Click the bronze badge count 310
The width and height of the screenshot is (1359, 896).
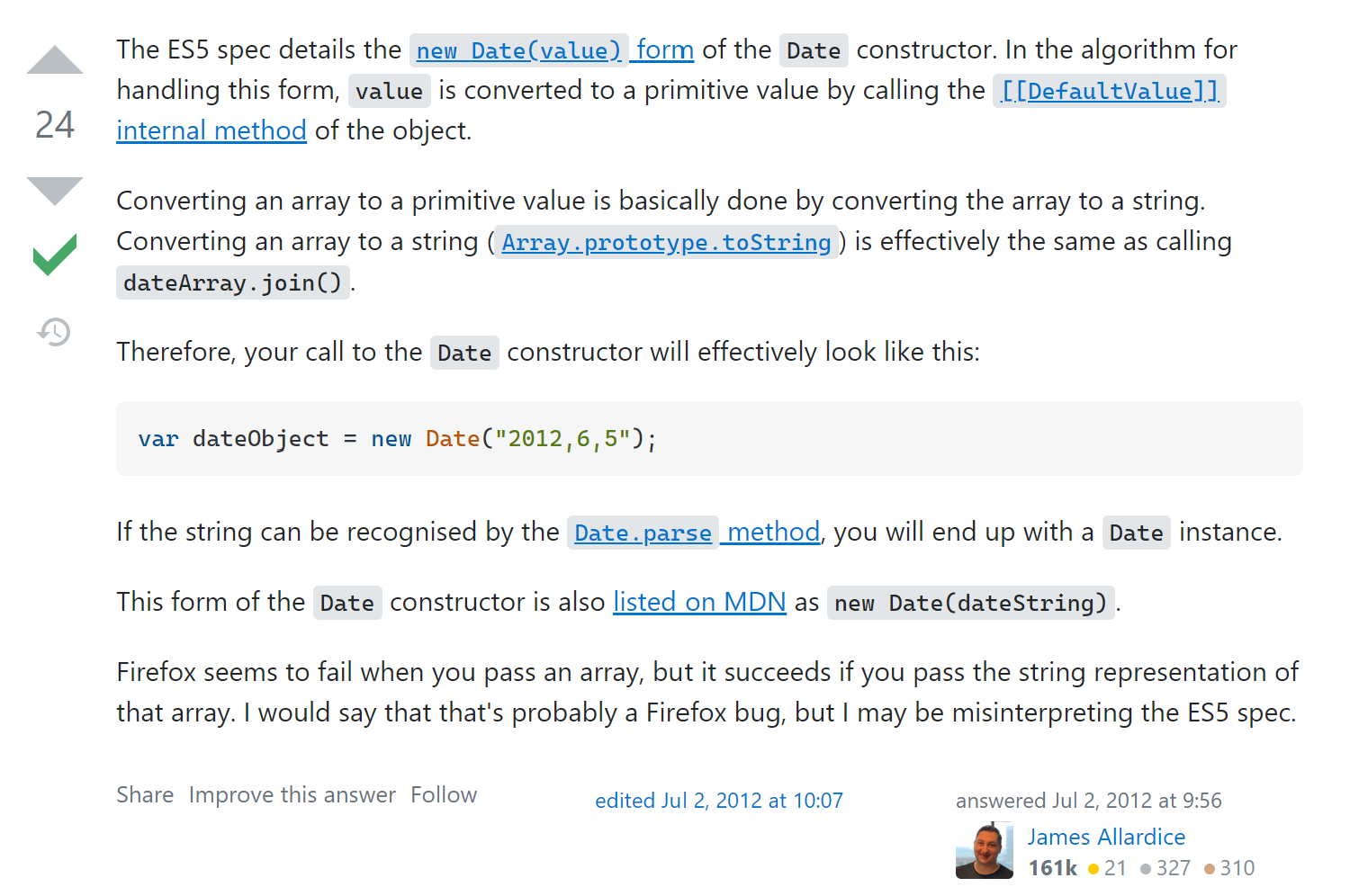[x=1229, y=868]
